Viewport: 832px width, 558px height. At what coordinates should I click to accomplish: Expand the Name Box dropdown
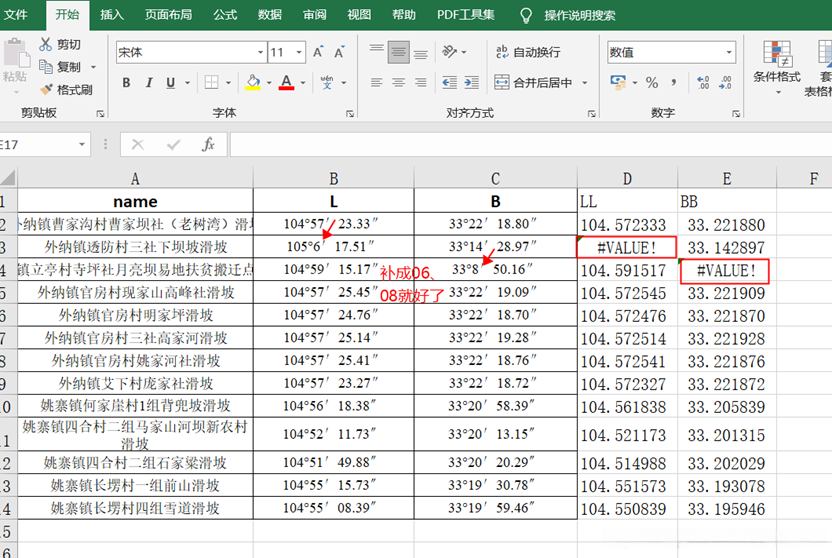82,144
